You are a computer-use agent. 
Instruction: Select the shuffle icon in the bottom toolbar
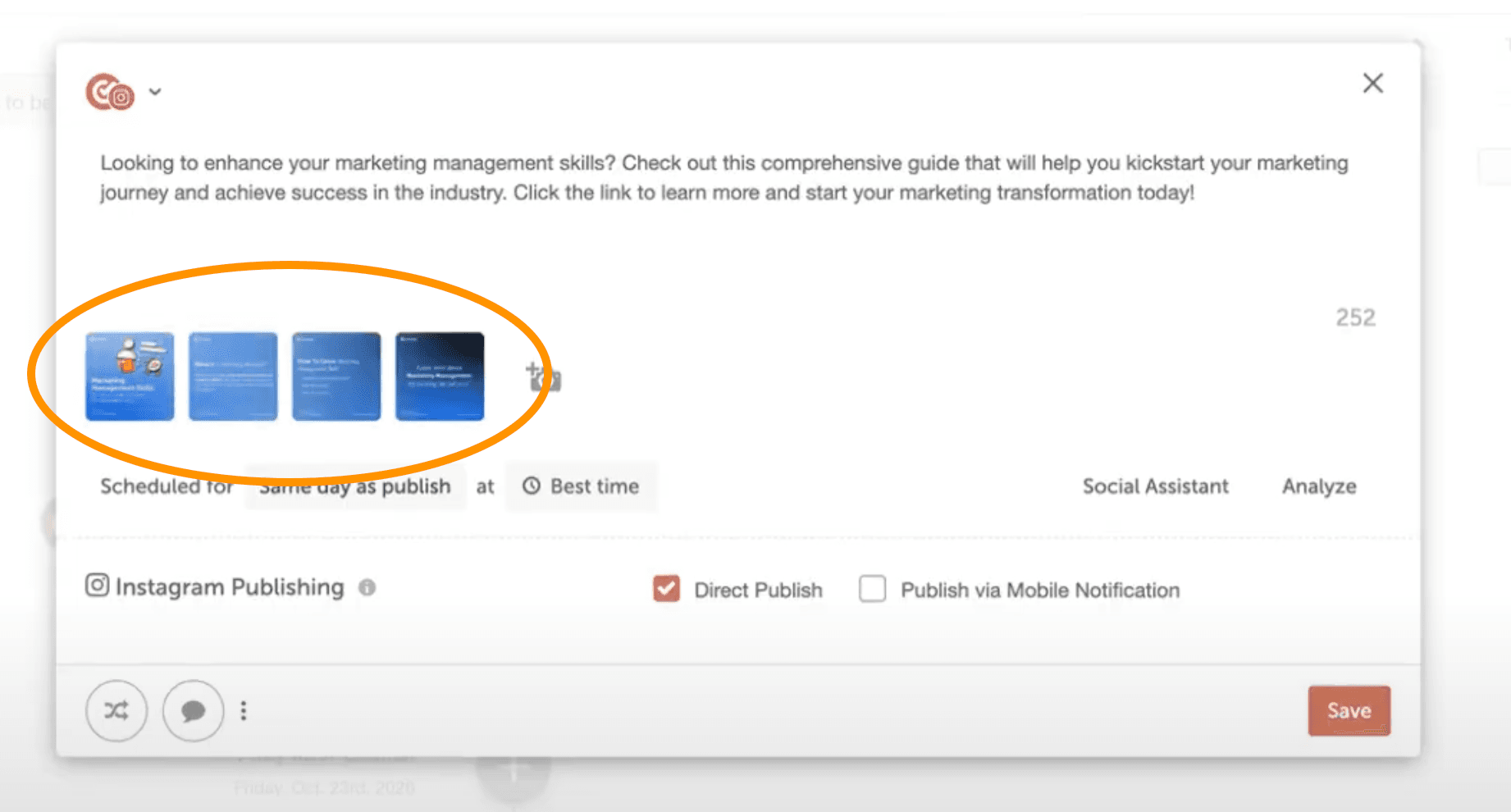(x=116, y=710)
